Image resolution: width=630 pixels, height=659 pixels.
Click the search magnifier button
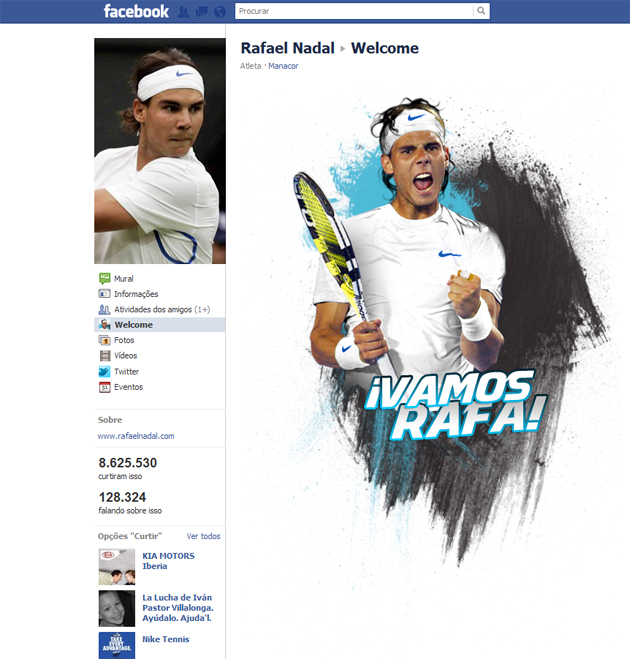[x=481, y=11]
